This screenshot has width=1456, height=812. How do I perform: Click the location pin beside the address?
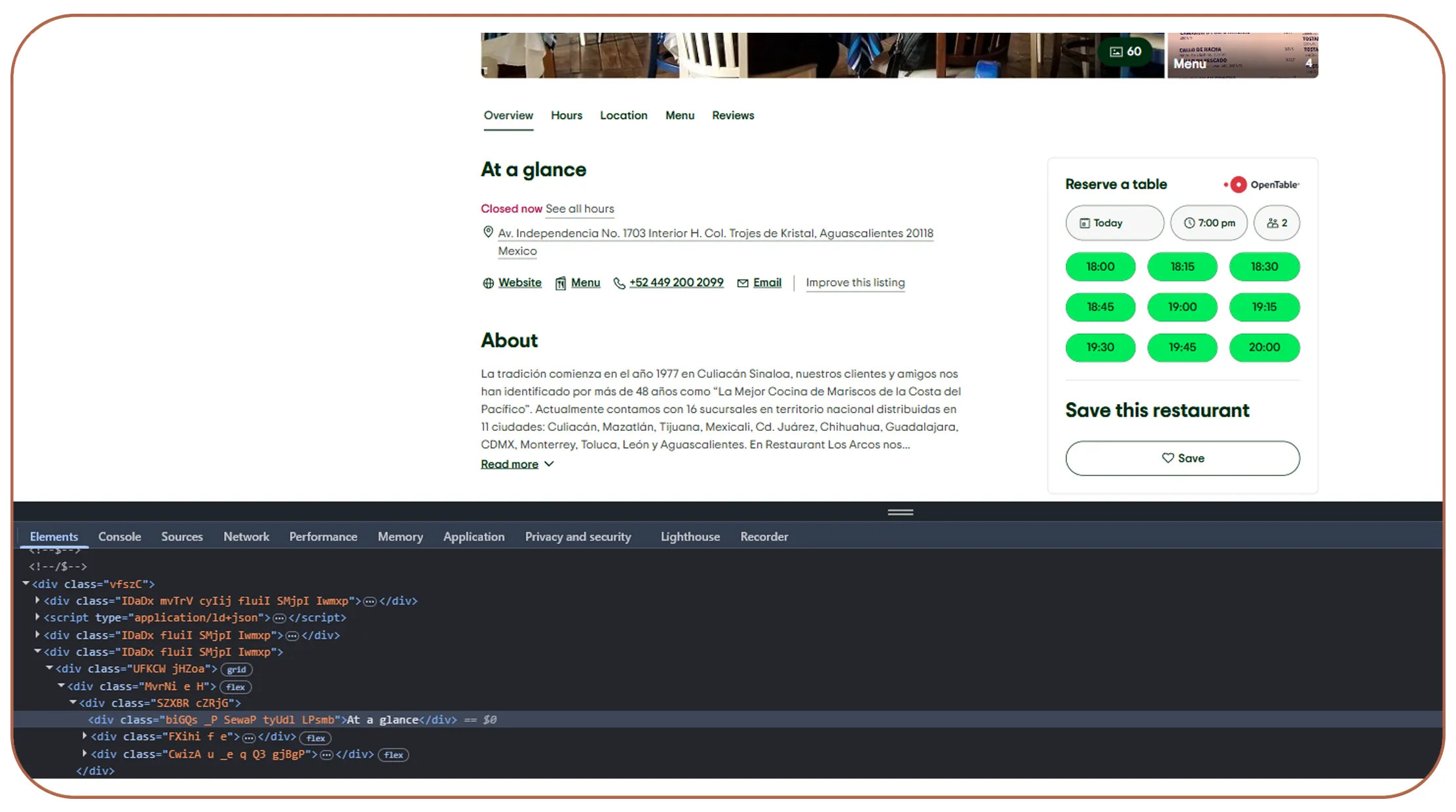(x=487, y=232)
